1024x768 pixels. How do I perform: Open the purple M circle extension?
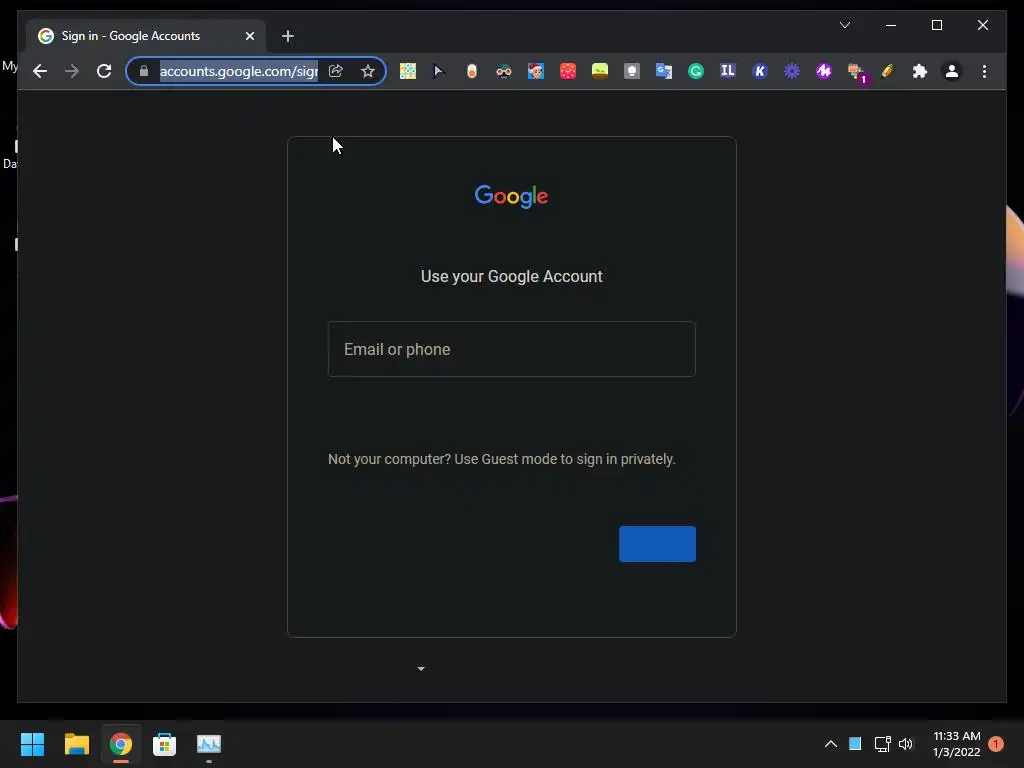pos(824,71)
